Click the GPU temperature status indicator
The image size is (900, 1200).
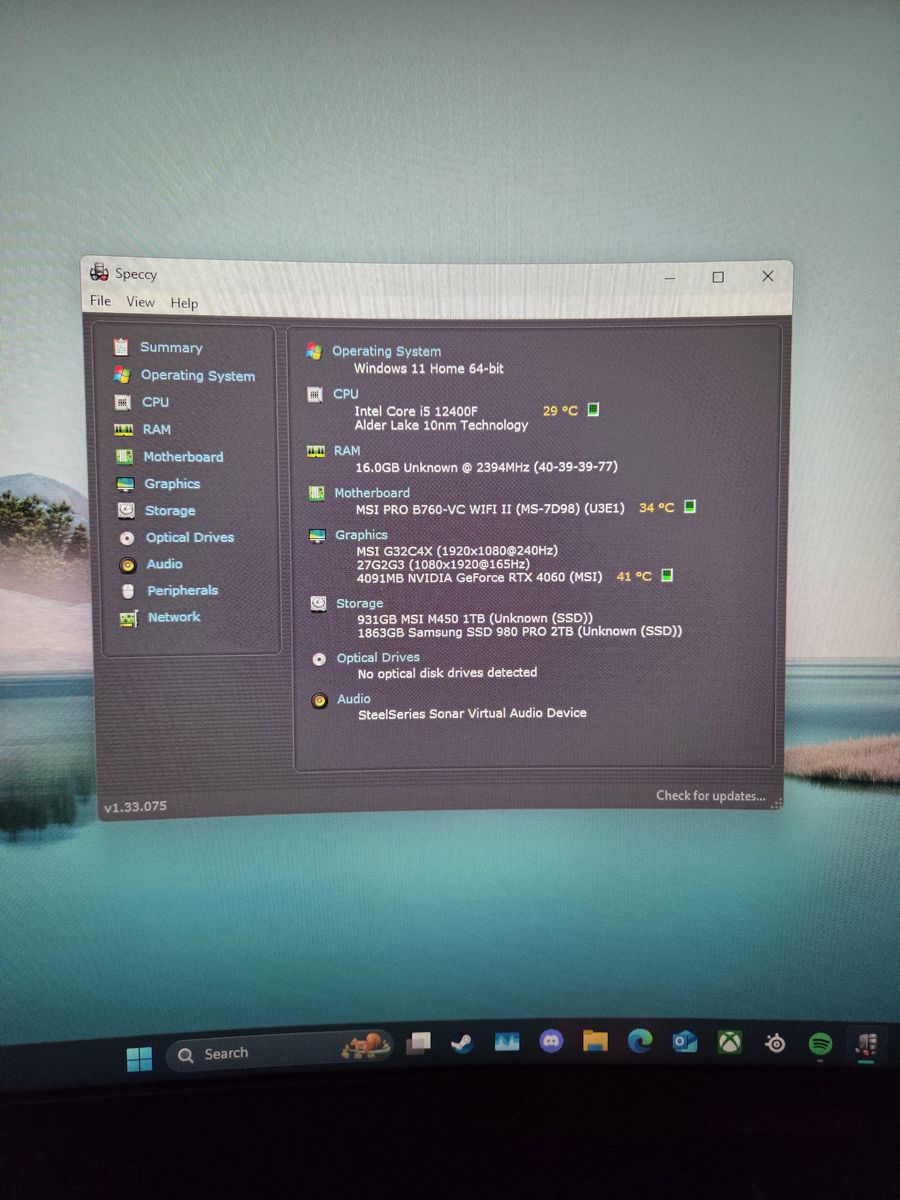pyautogui.click(x=667, y=576)
